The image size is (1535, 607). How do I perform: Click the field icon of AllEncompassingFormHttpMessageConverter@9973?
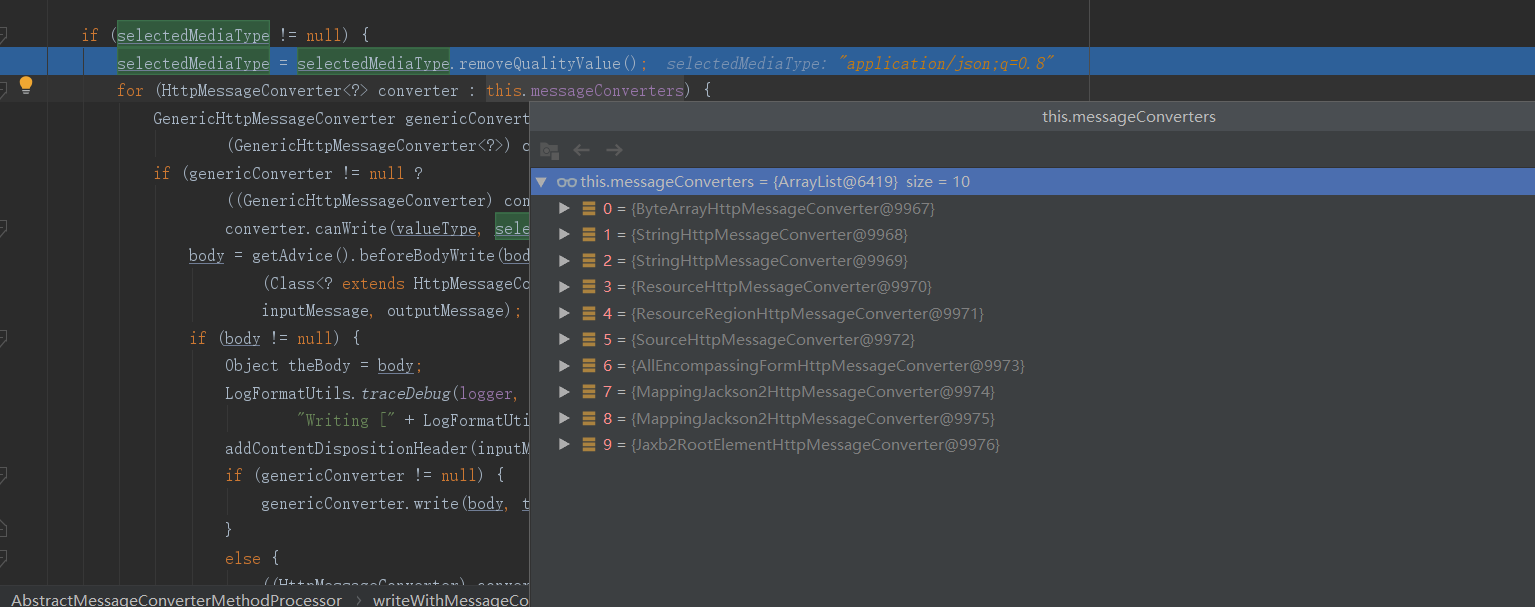pos(590,366)
